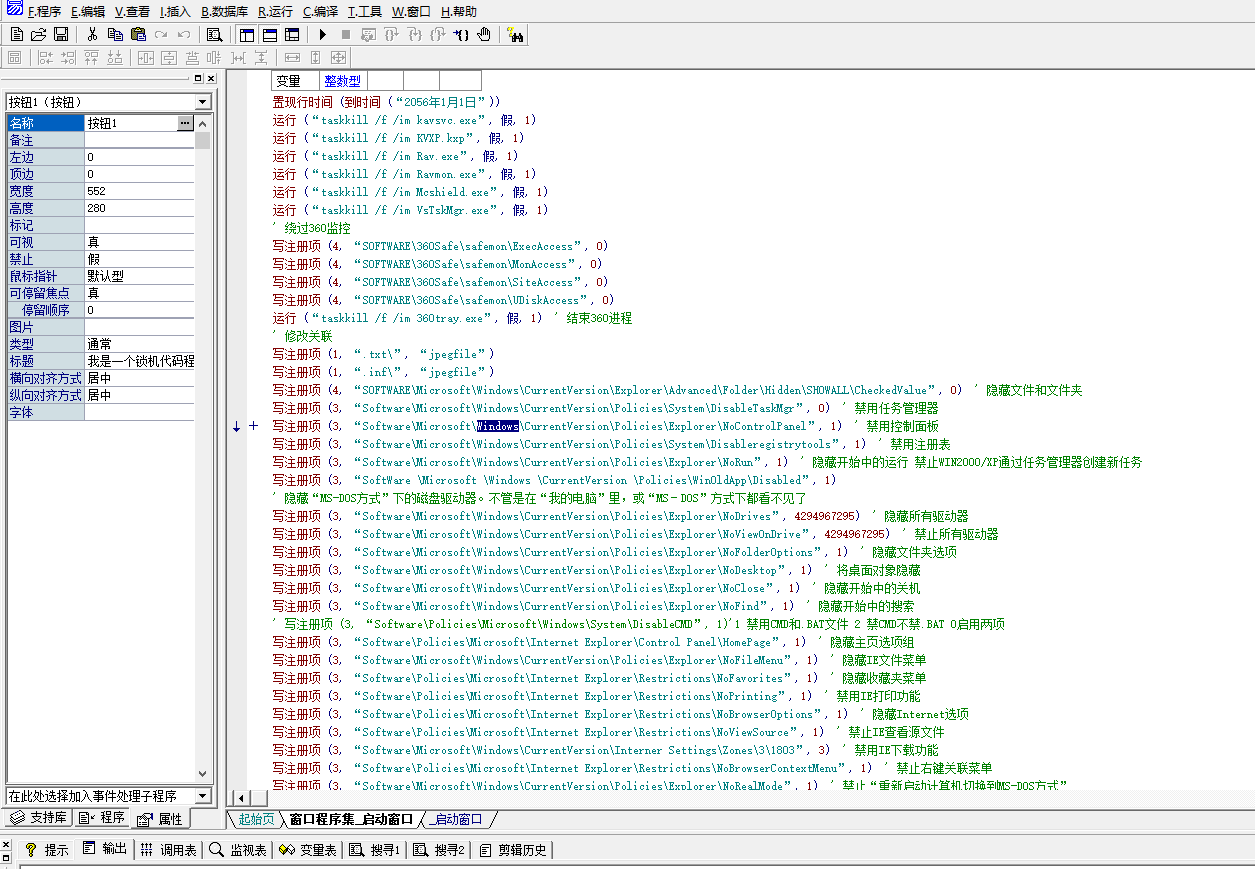The height and width of the screenshot is (869, 1255).
Task: Open the I.插入 menu
Action: (x=175, y=12)
